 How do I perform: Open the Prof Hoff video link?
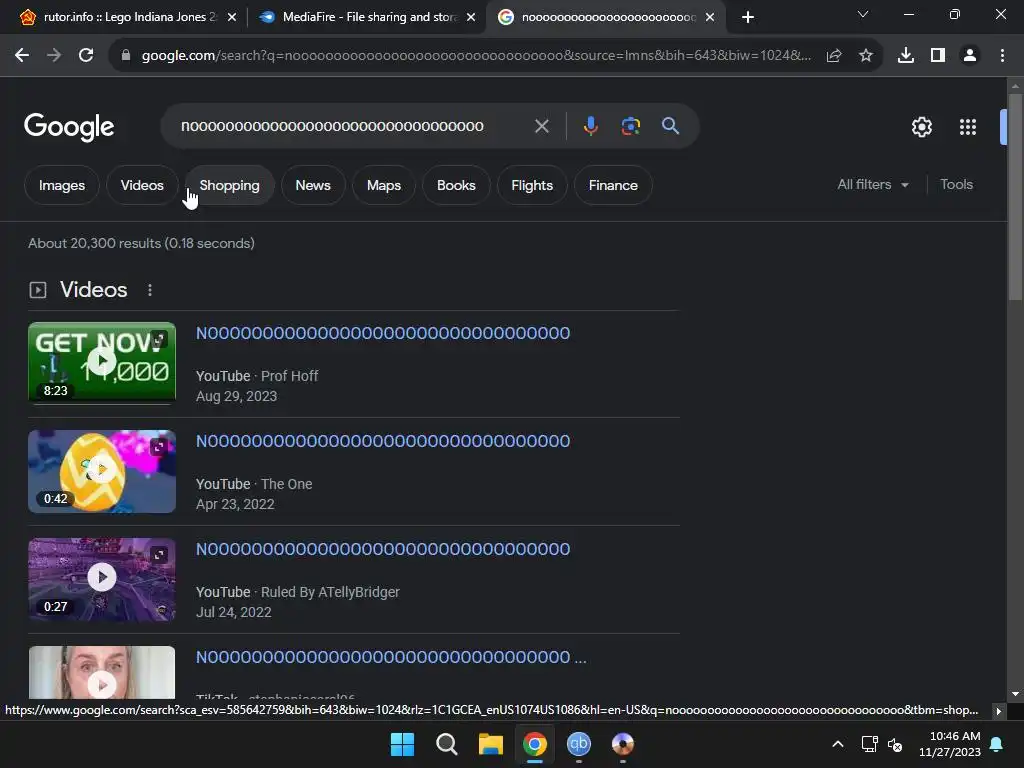(383, 333)
